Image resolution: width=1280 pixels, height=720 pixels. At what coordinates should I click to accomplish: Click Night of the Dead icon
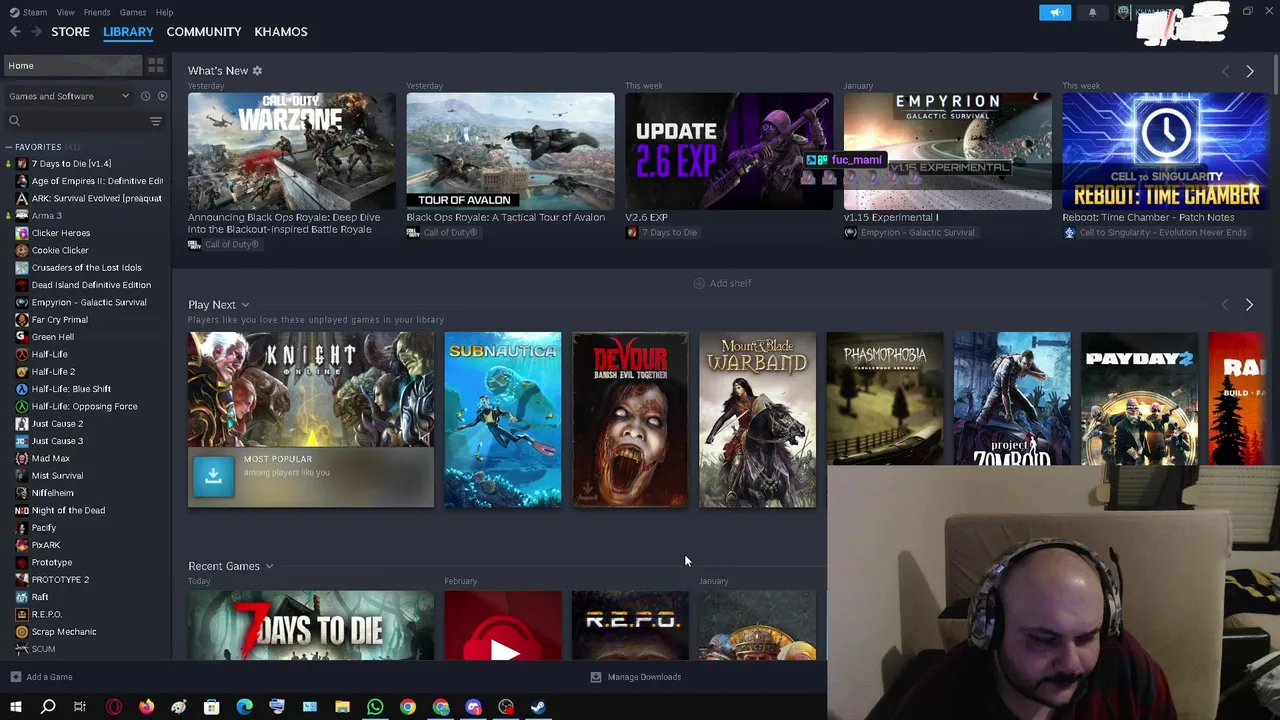[22, 510]
